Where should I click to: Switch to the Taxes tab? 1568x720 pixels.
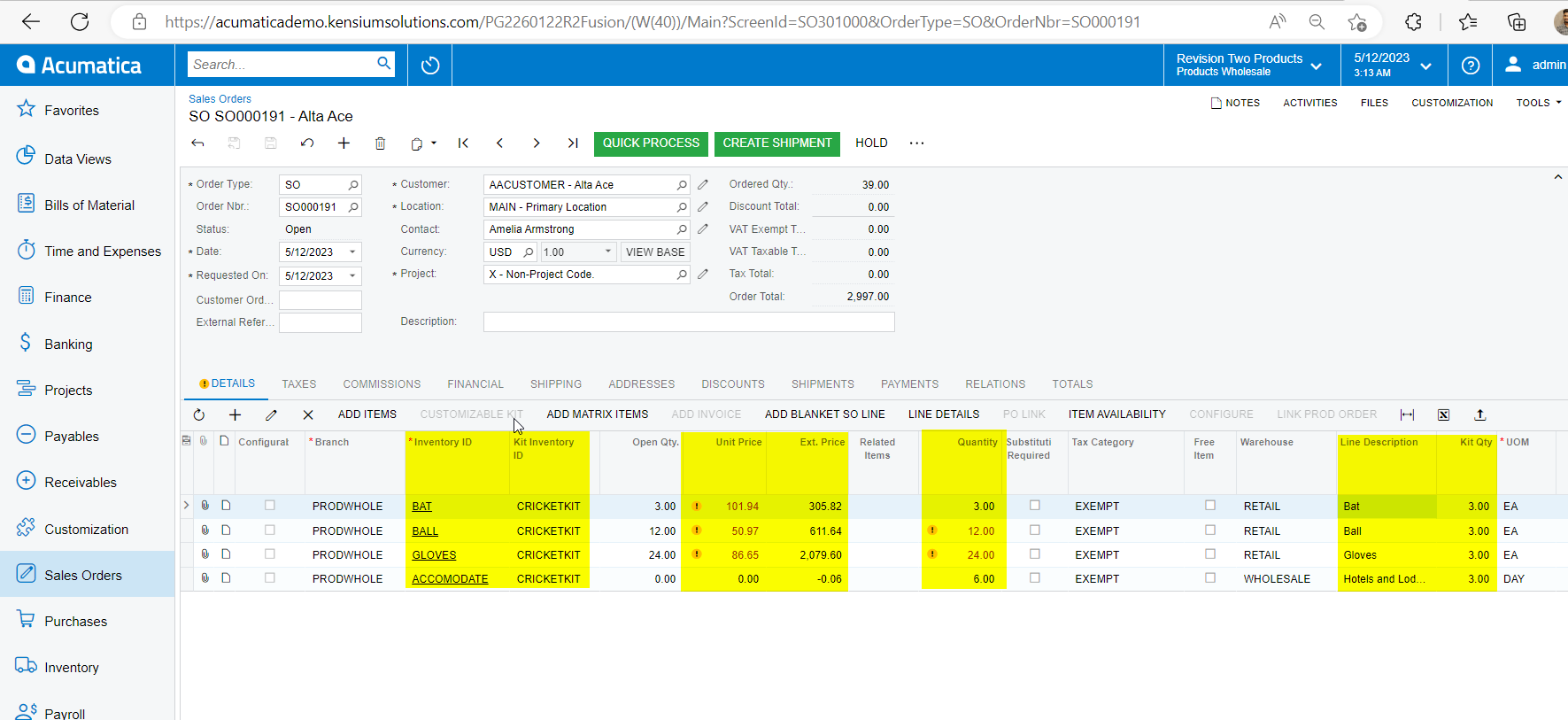(x=299, y=384)
